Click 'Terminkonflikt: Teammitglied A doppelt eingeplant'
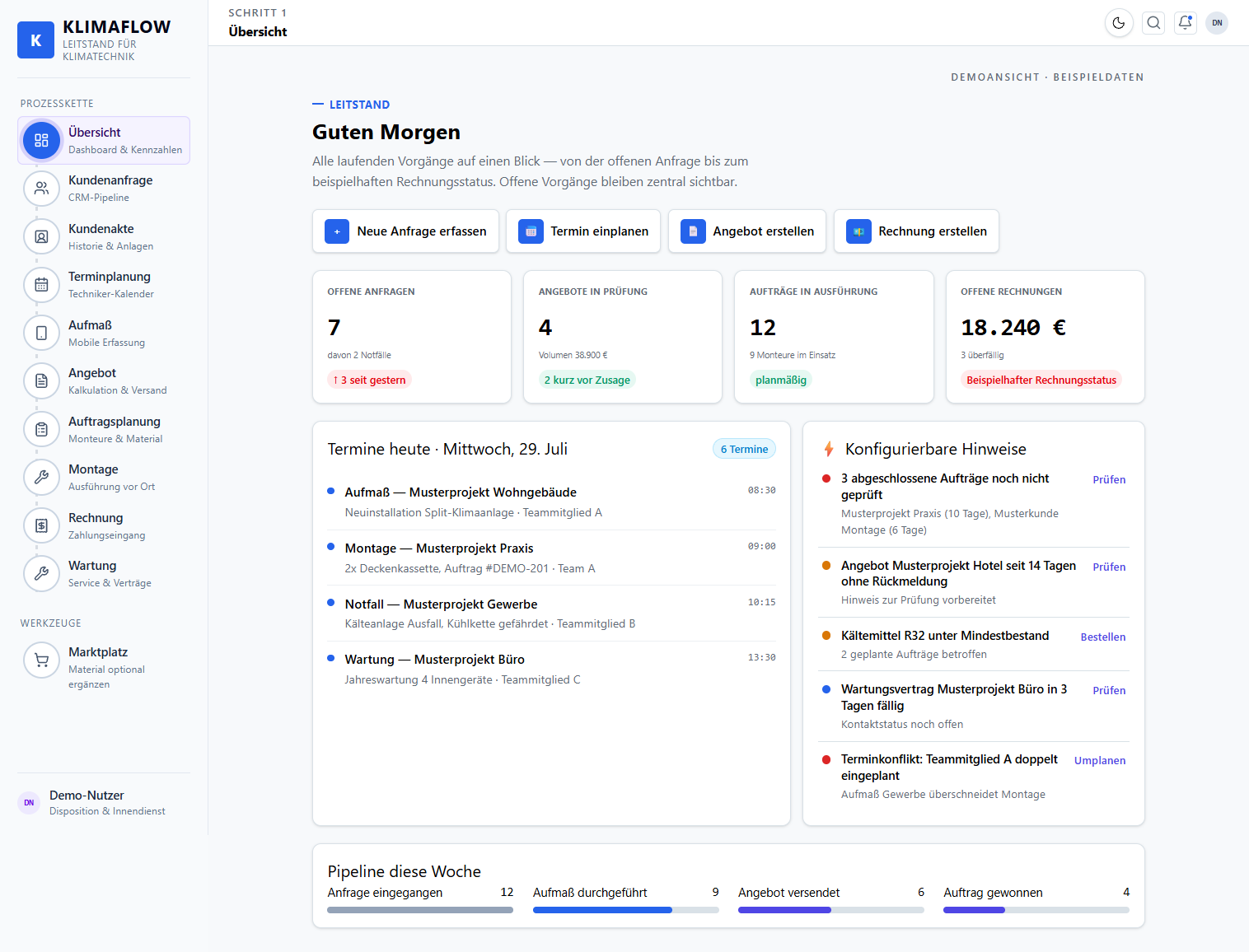This screenshot has width=1249, height=952. 949,768
